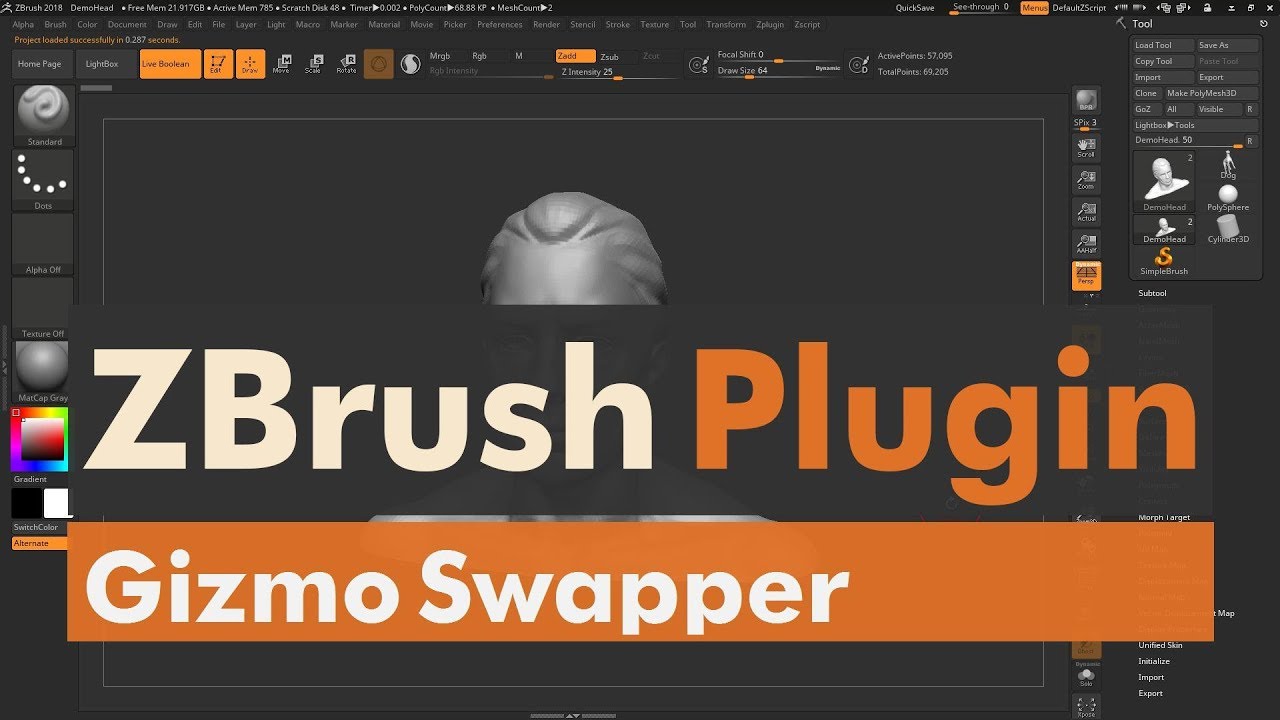
Task: Click the sculptris pro sphere icon
Action: [410, 64]
